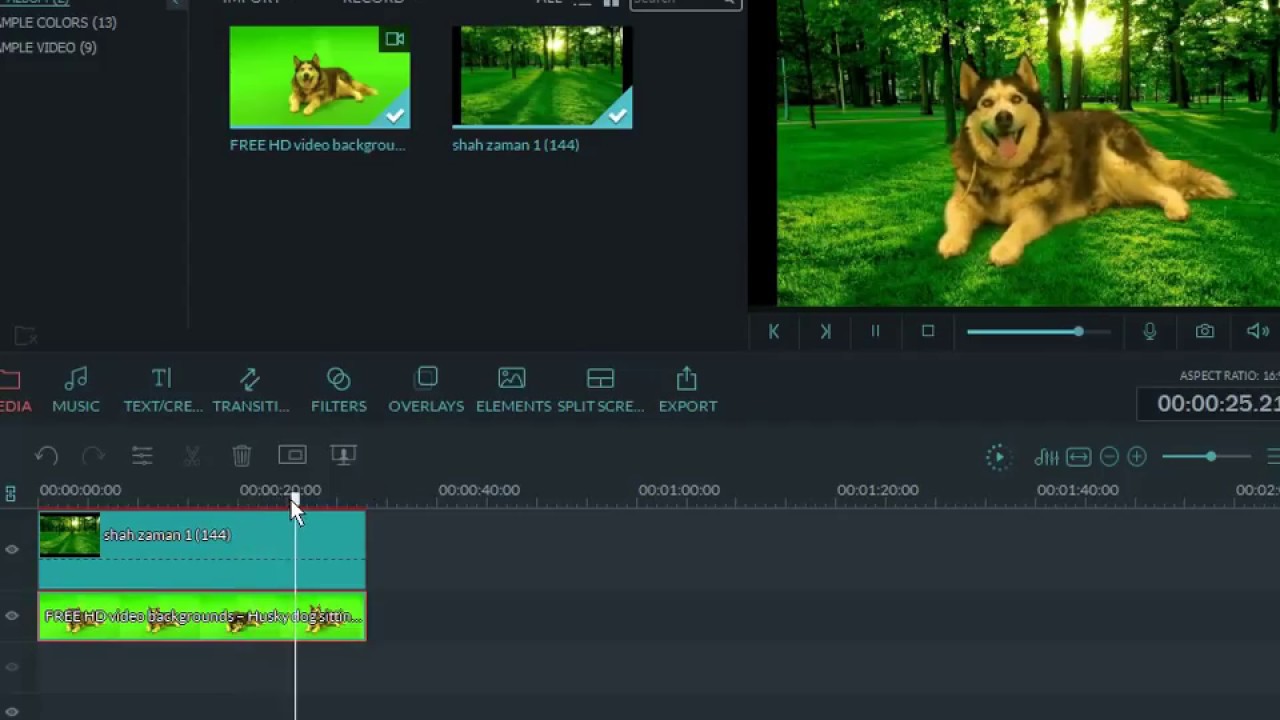The image size is (1280, 720).
Task: Toggle the eye on the empty third track
Action: 12,667
